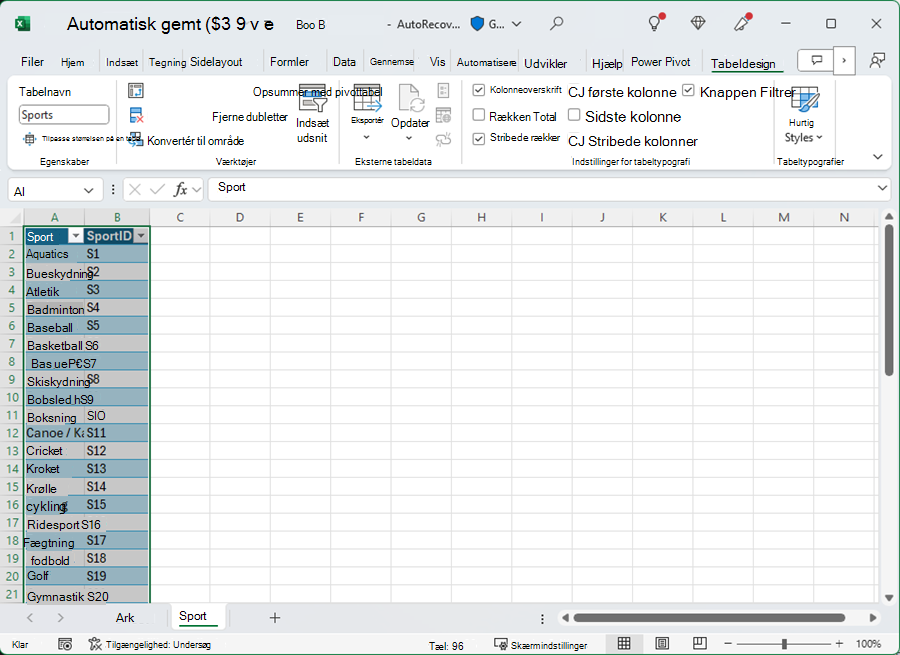The image size is (900, 655).
Task: Zoom out with minus button
Action: pyautogui.click(x=728, y=644)
